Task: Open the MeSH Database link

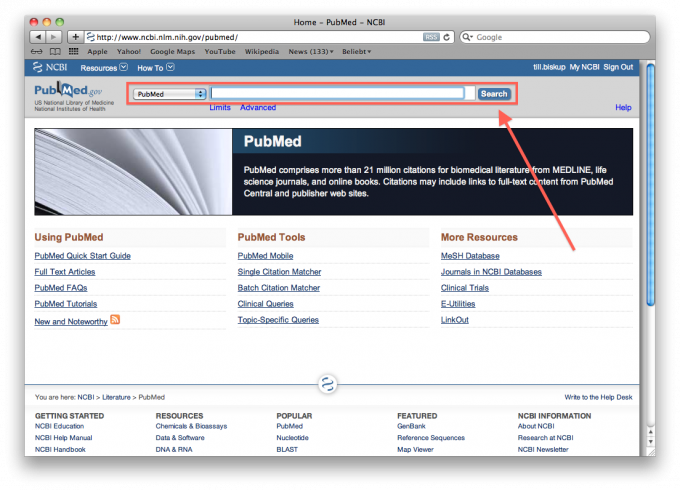Action: 470,256
